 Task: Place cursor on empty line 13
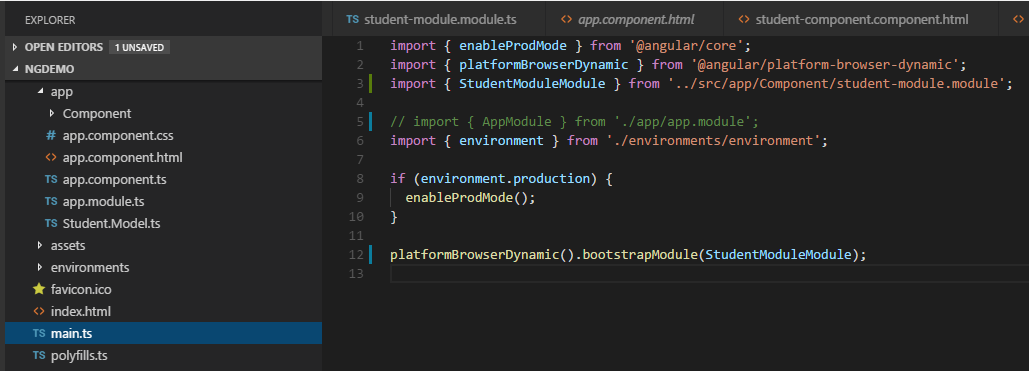click(x=709, y=273)
